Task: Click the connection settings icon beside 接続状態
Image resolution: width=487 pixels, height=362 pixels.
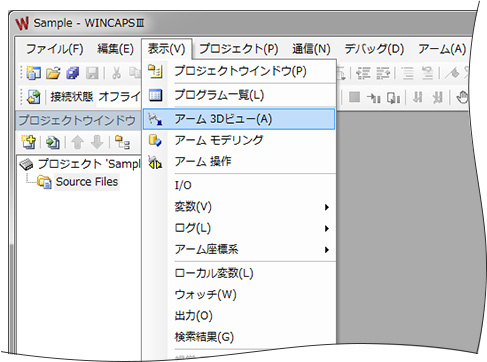Action: pyautogui.click(x=34, y=97)
